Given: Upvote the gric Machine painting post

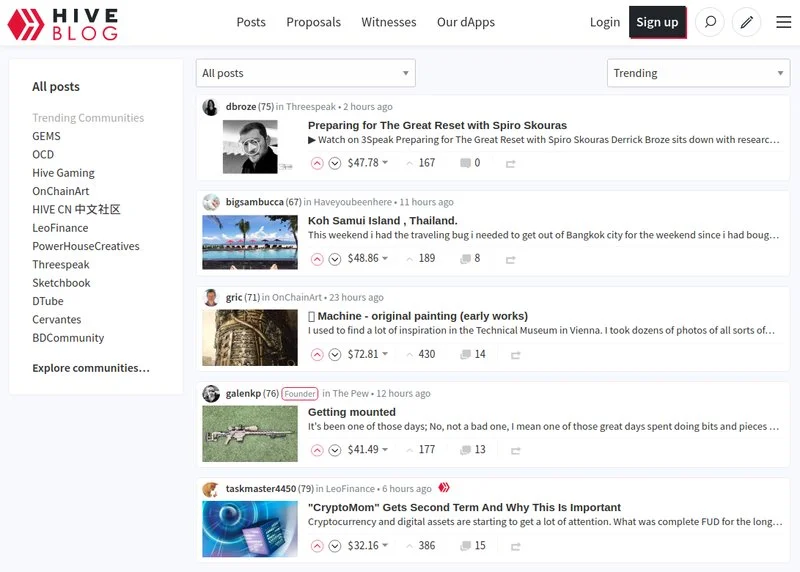Looking at the screenshot, I should (317, 355).
